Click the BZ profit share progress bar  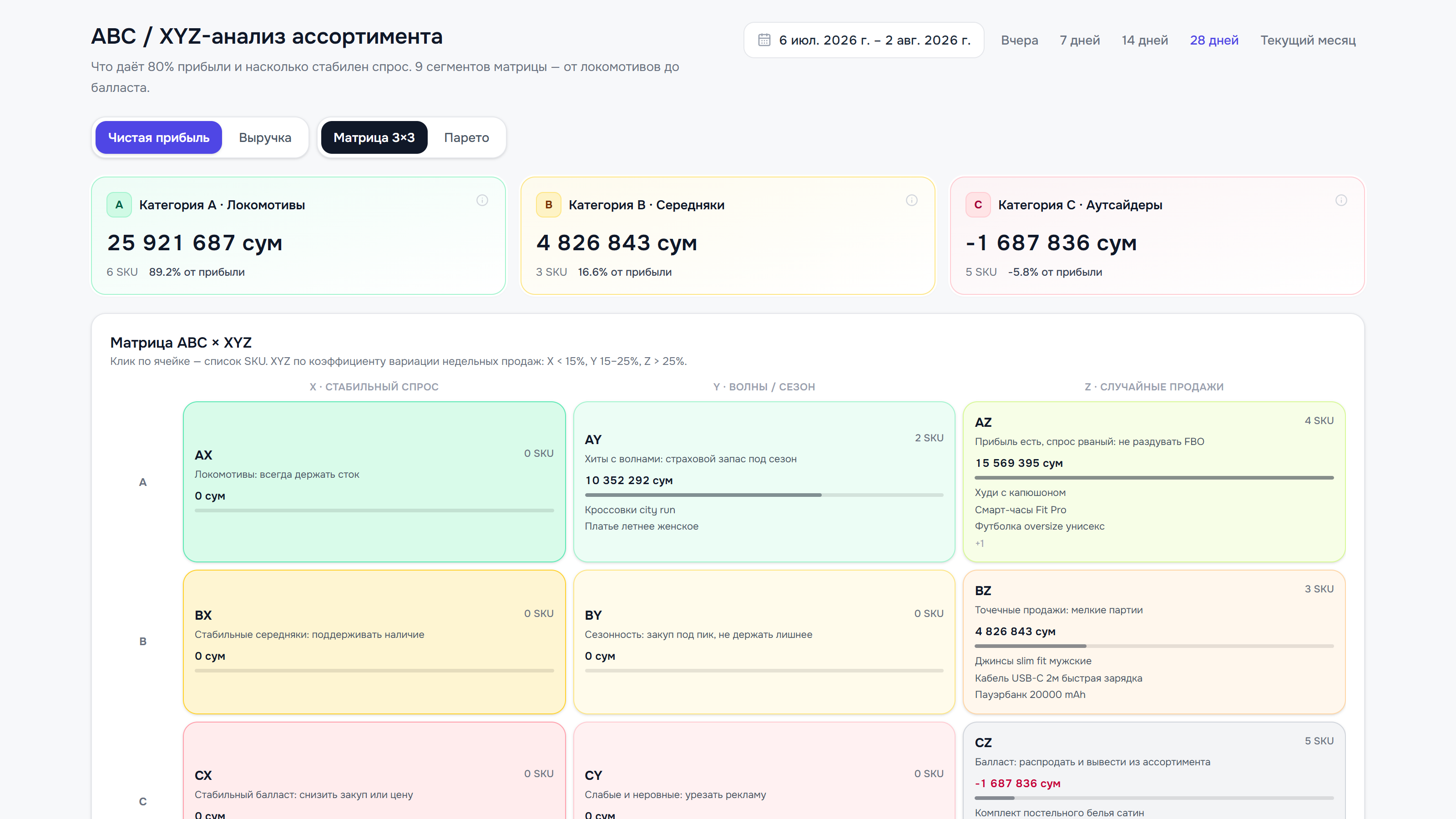[x=1154, y=646]
